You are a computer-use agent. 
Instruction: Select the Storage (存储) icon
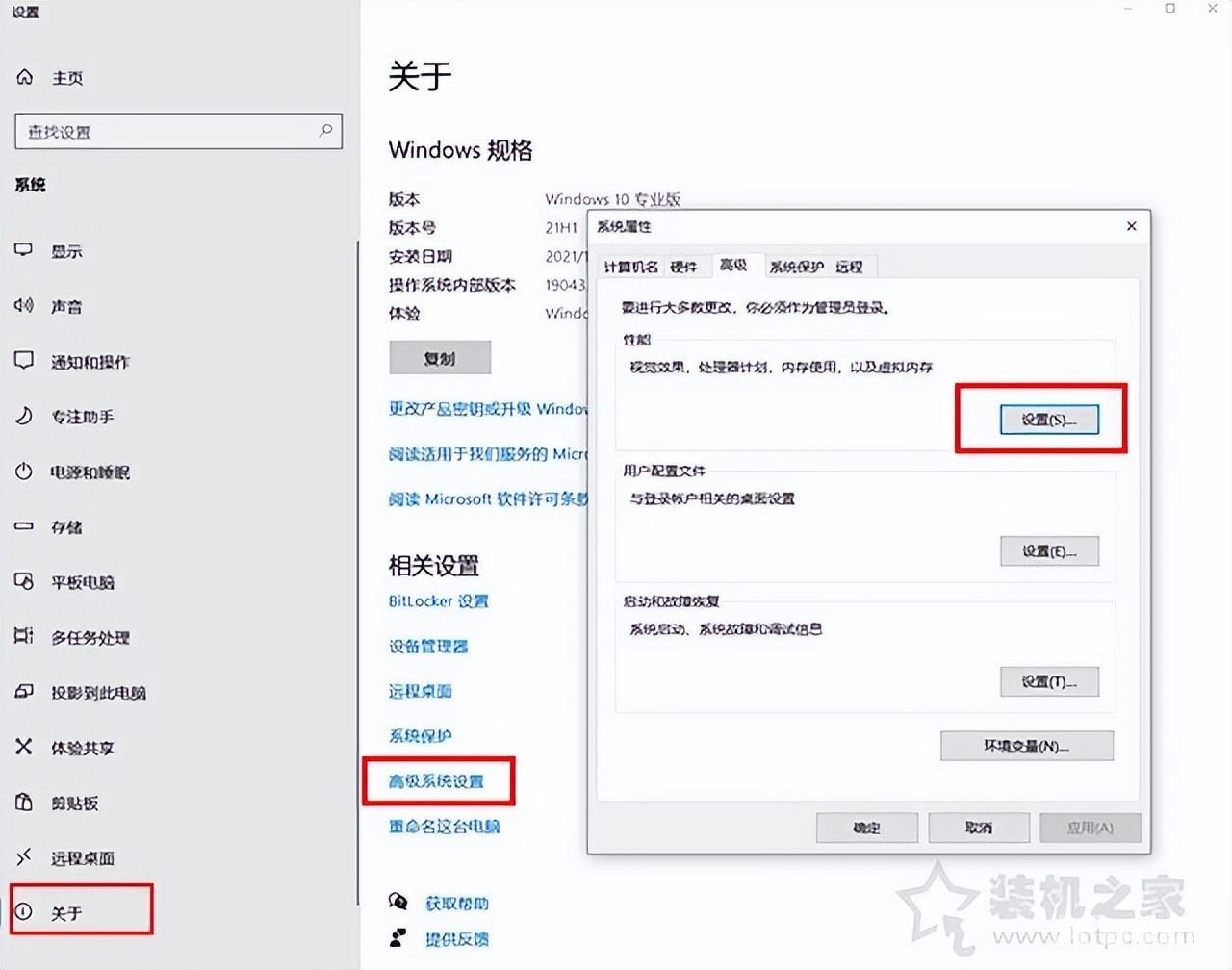click(x=24, y=526)
